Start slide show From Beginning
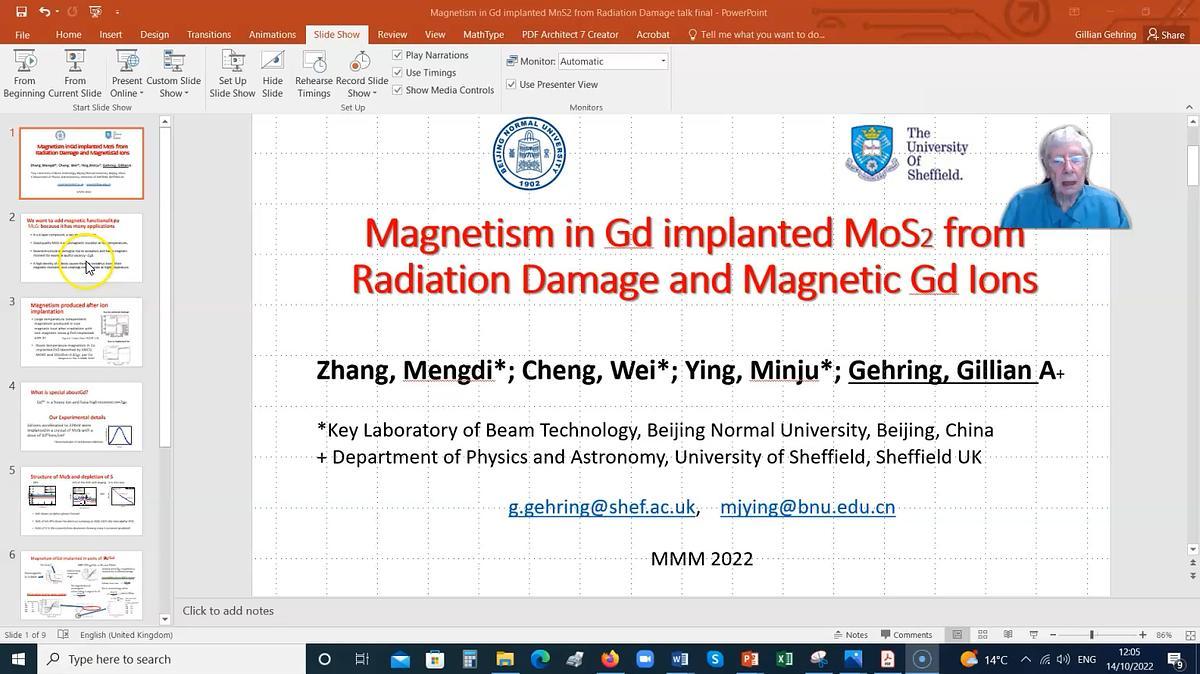1200x674 pixels. 24,74
